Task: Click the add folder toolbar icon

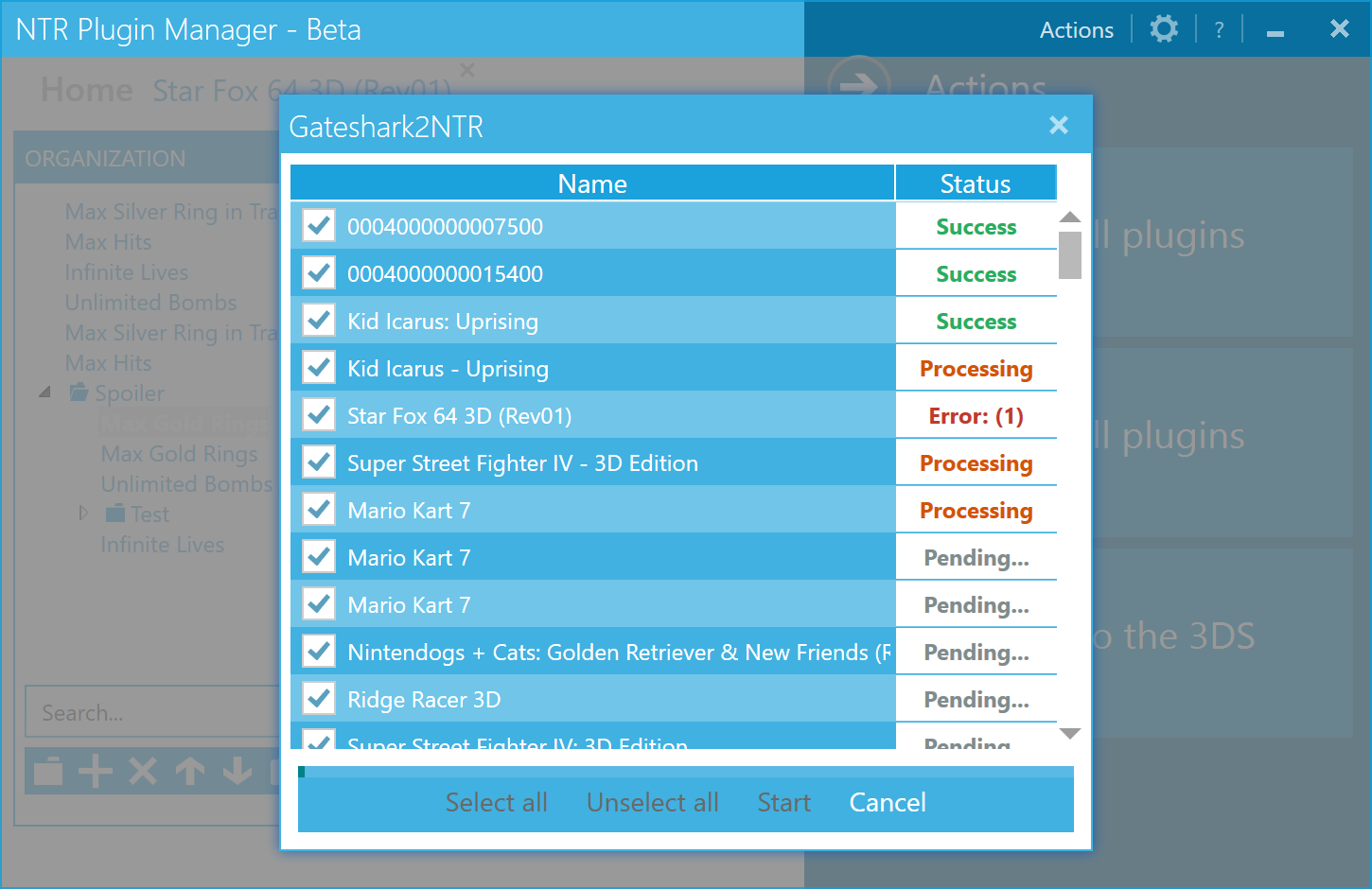Action: pyautogui.click(x=48, y=772)
